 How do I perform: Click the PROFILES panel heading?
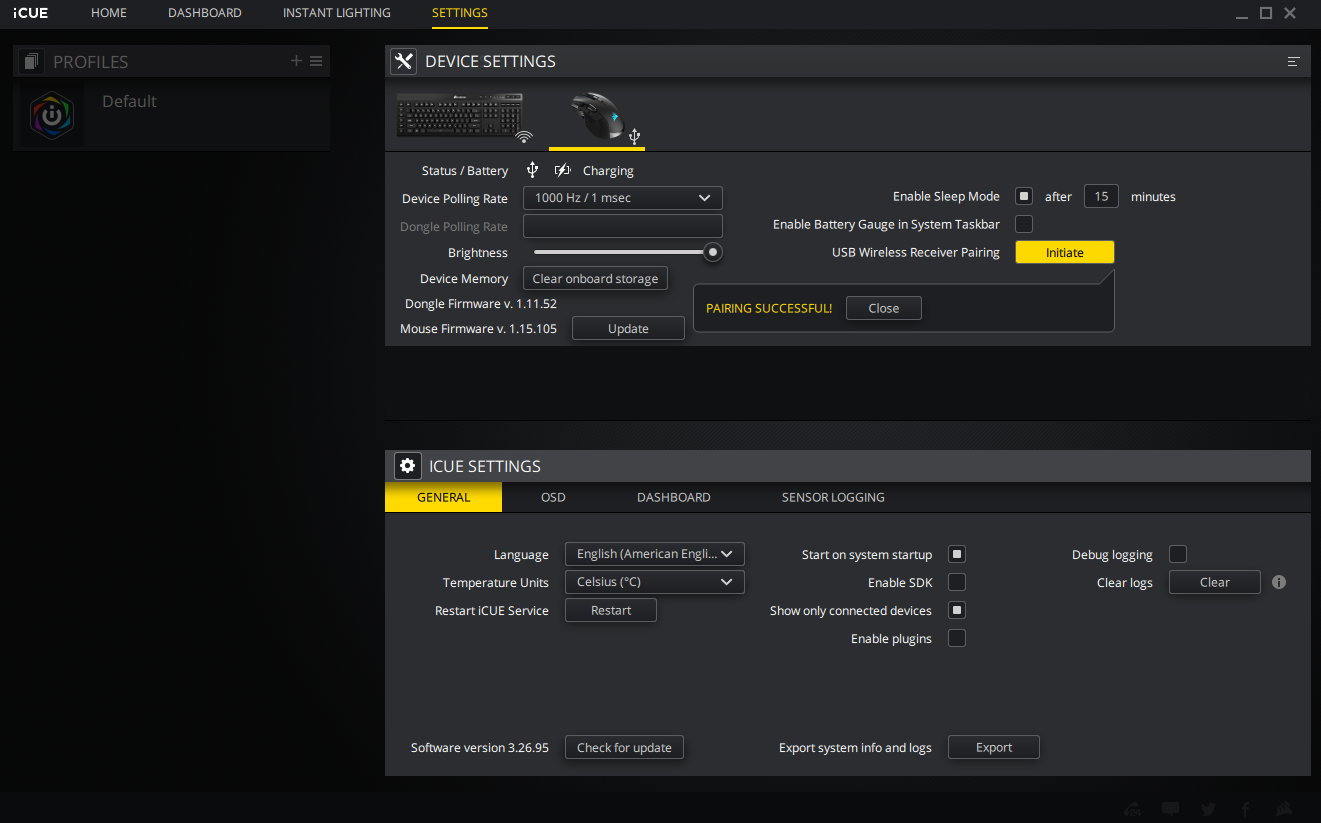click(x=91, y=62)
